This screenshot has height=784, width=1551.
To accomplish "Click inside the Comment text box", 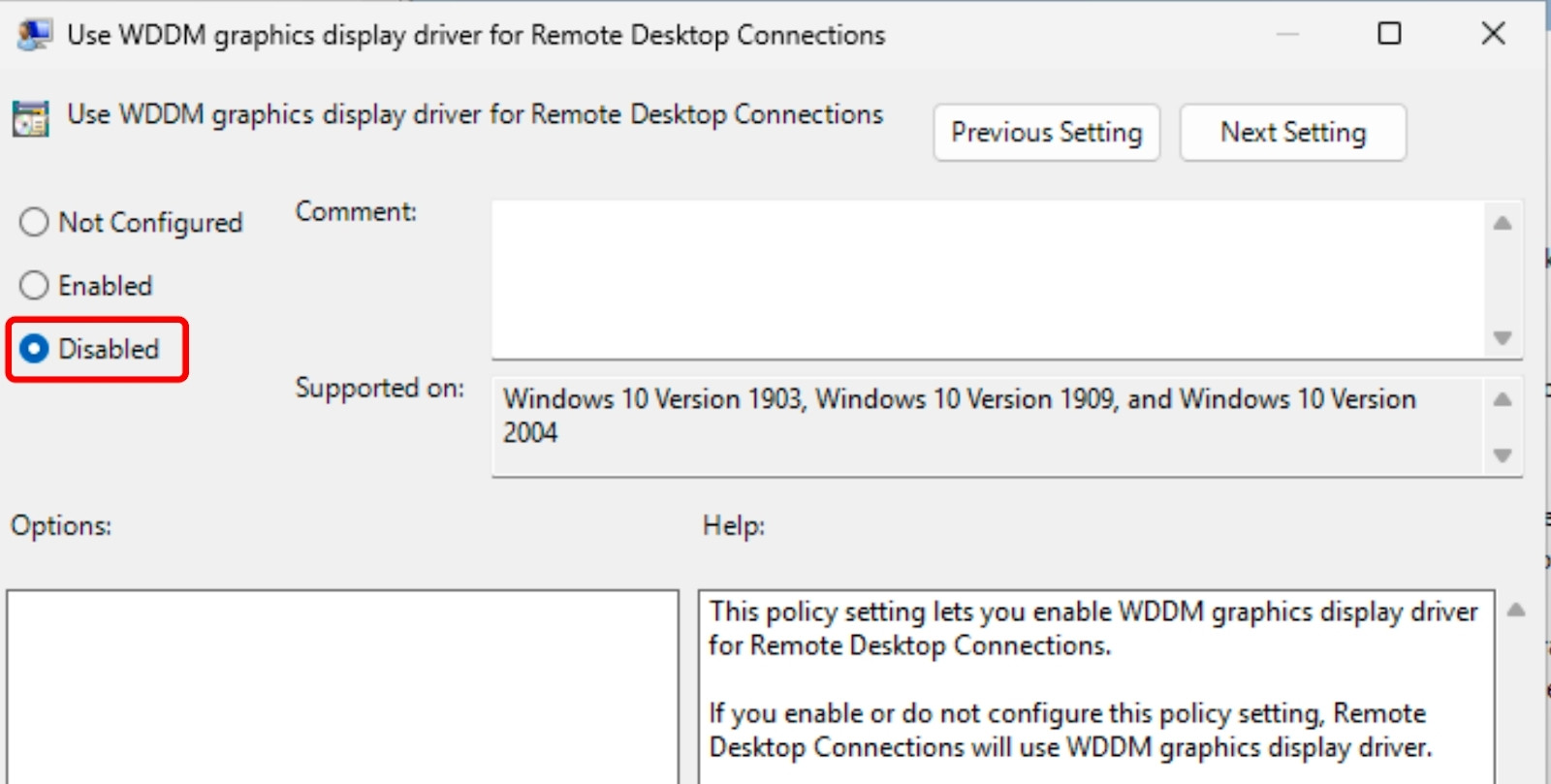I will (x=987, y=279).
